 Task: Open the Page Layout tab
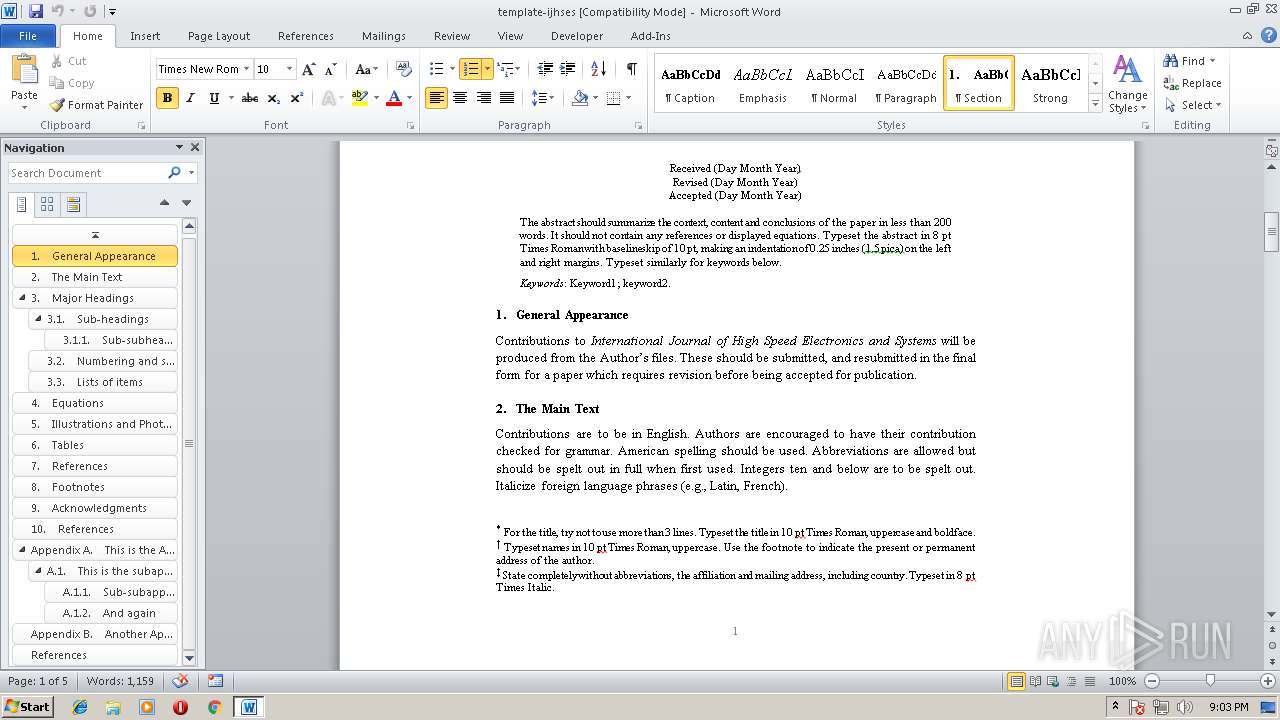219,36
